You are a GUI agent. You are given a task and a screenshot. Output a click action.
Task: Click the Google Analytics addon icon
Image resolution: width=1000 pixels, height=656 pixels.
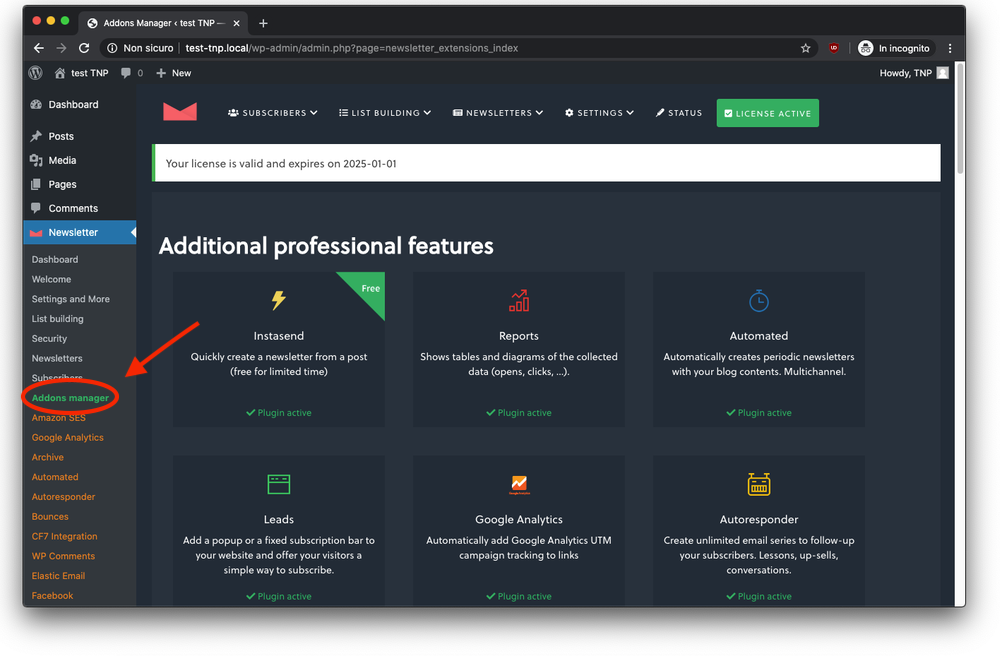point(519,484)
